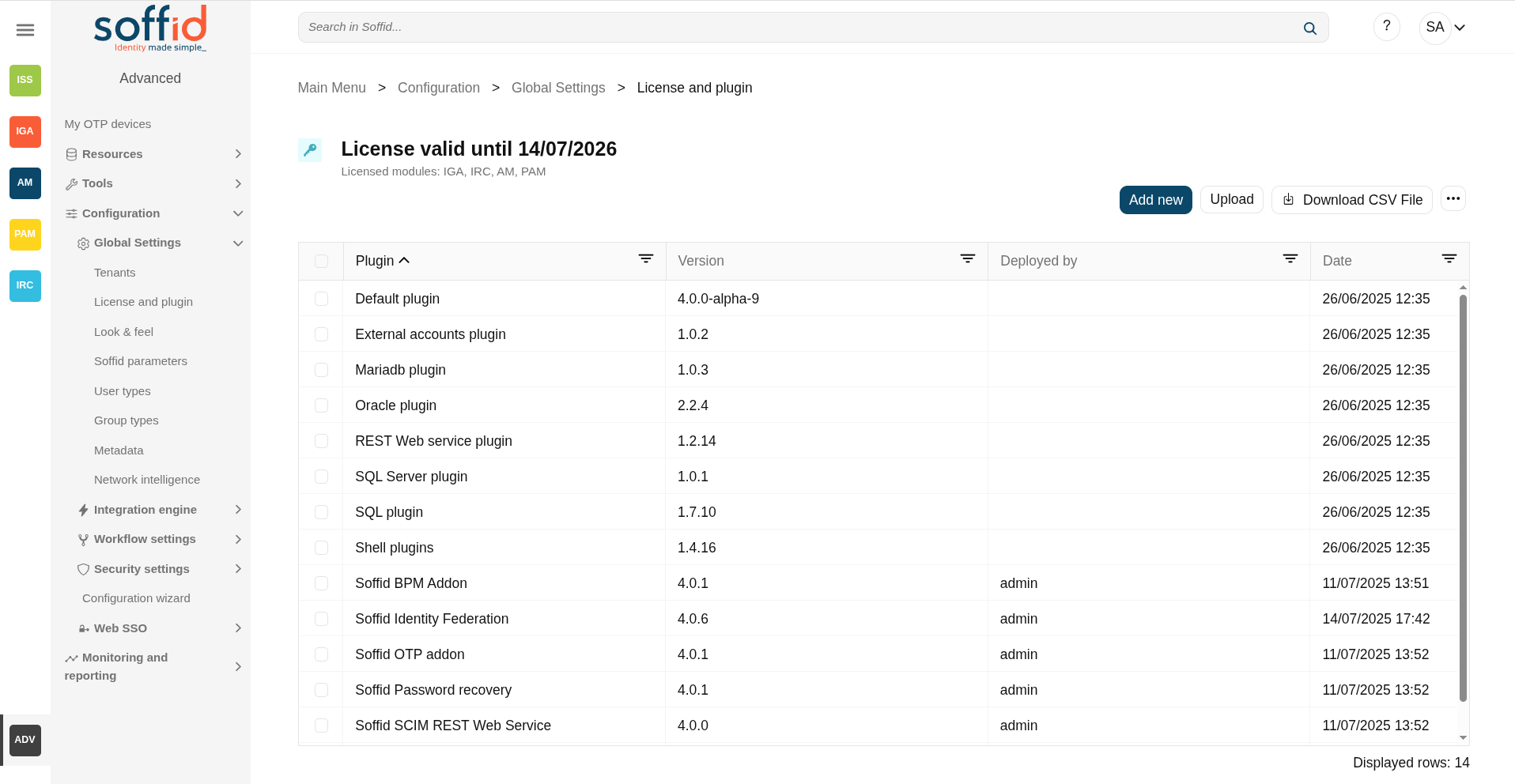
Task: Collapse the Global Settings chevron
Action: [238, 243]
